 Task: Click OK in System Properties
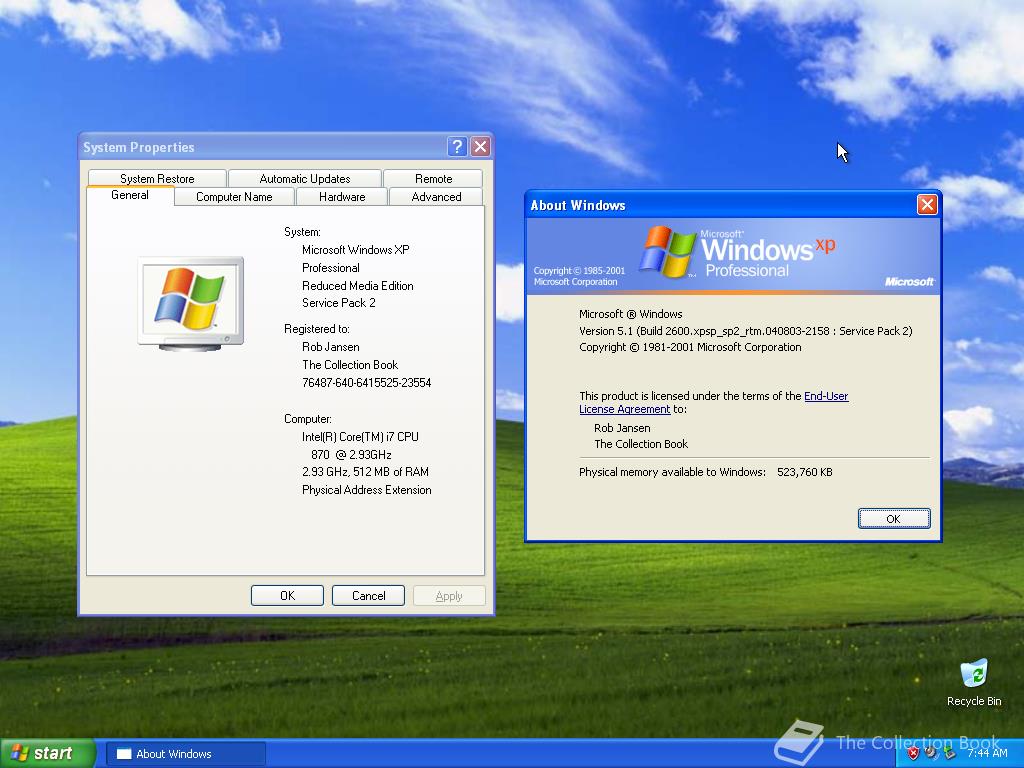[287, 596]
